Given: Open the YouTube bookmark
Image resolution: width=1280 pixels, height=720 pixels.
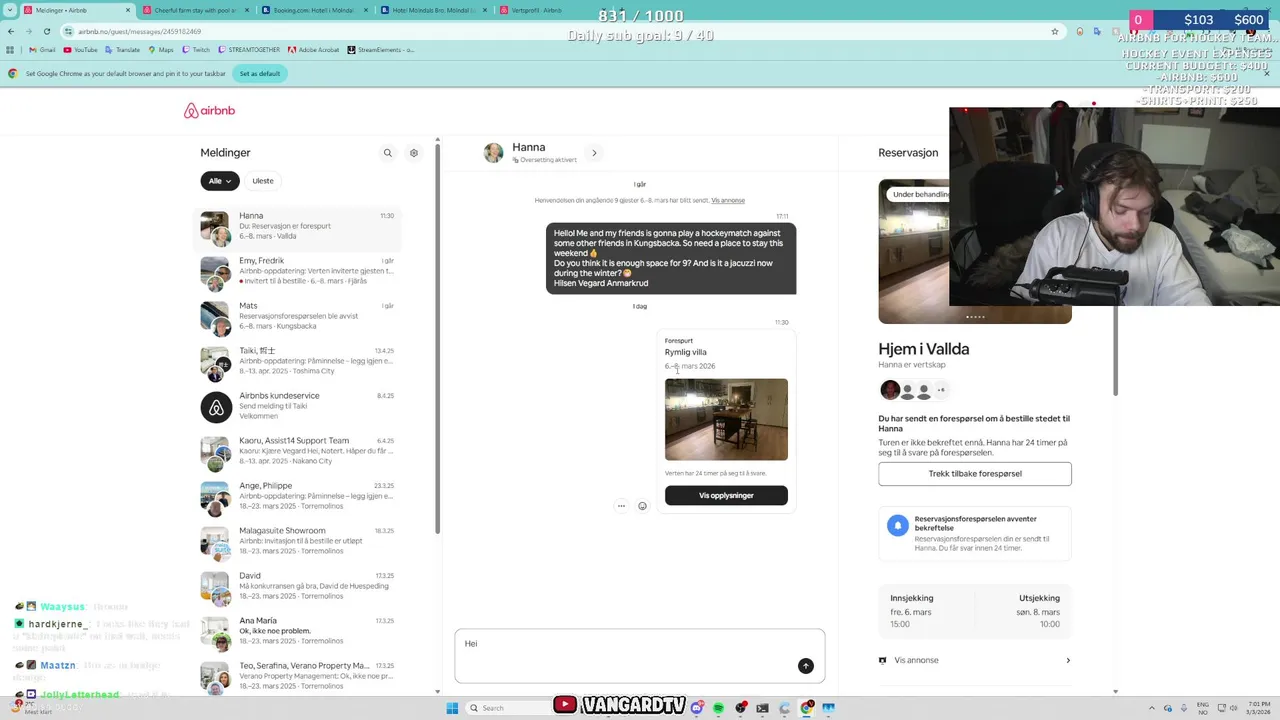Looking at the screenshot, I should pyautogui.click(x=81, y=50).
